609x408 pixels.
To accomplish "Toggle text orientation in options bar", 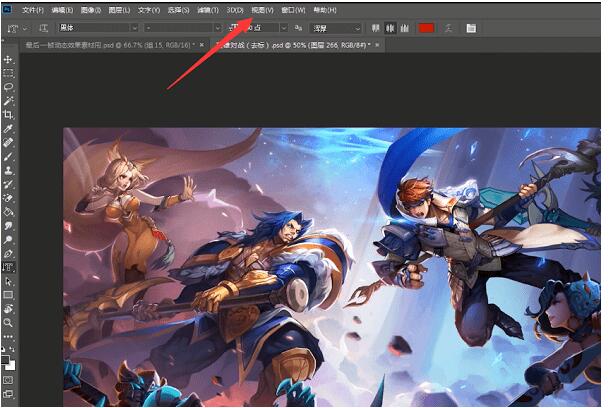I will tap(43, 28).
